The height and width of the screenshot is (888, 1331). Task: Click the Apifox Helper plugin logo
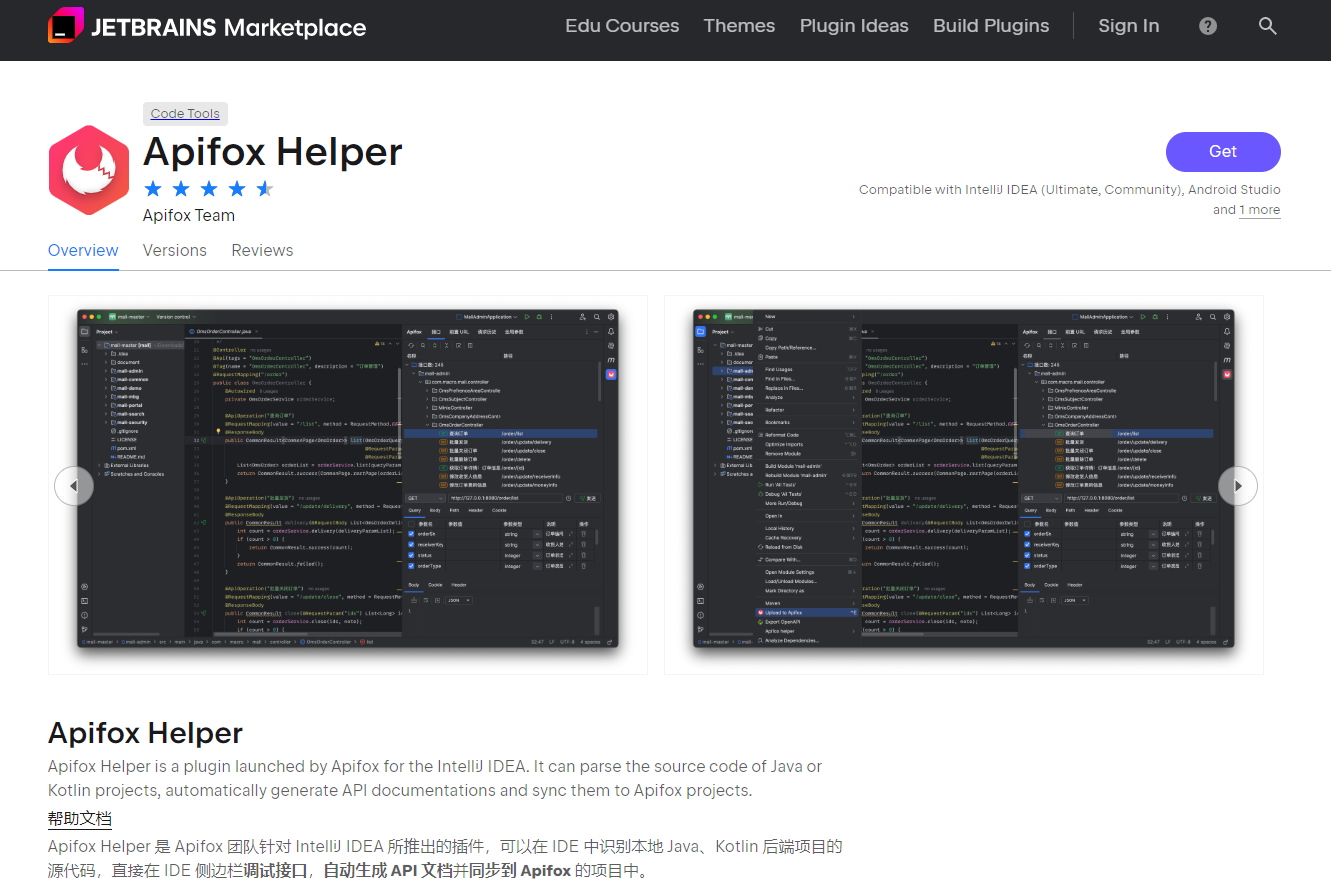[89, 170]
